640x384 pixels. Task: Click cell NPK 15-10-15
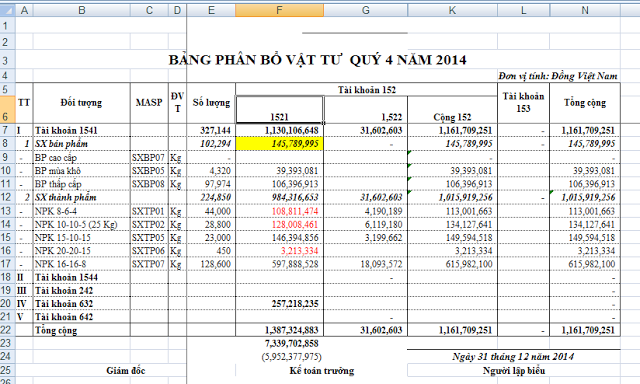click(x=82, y=237)
